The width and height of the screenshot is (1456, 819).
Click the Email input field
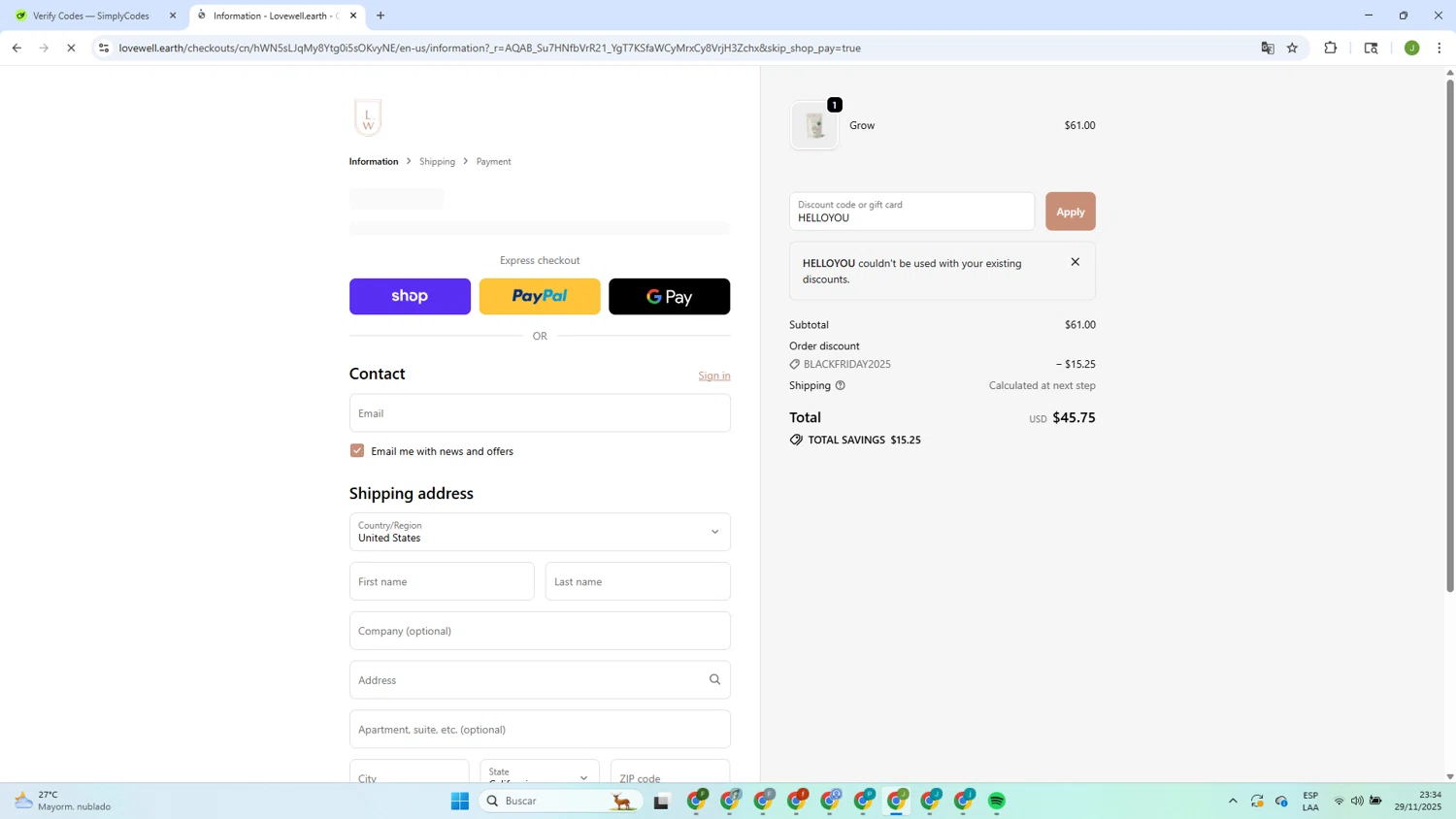pyautogui.click(x=540, y=412)
